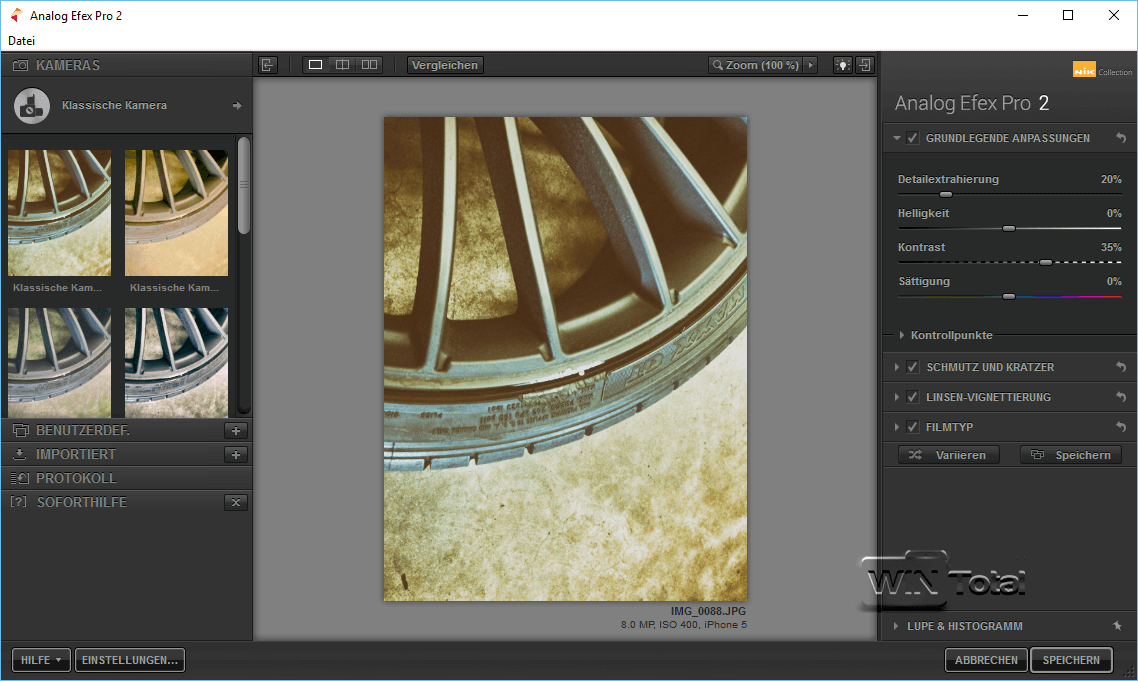This screenshot has height=681, width=1138.
Task: Click the Kontrast slider handle
Action: tap(1046, 262)
